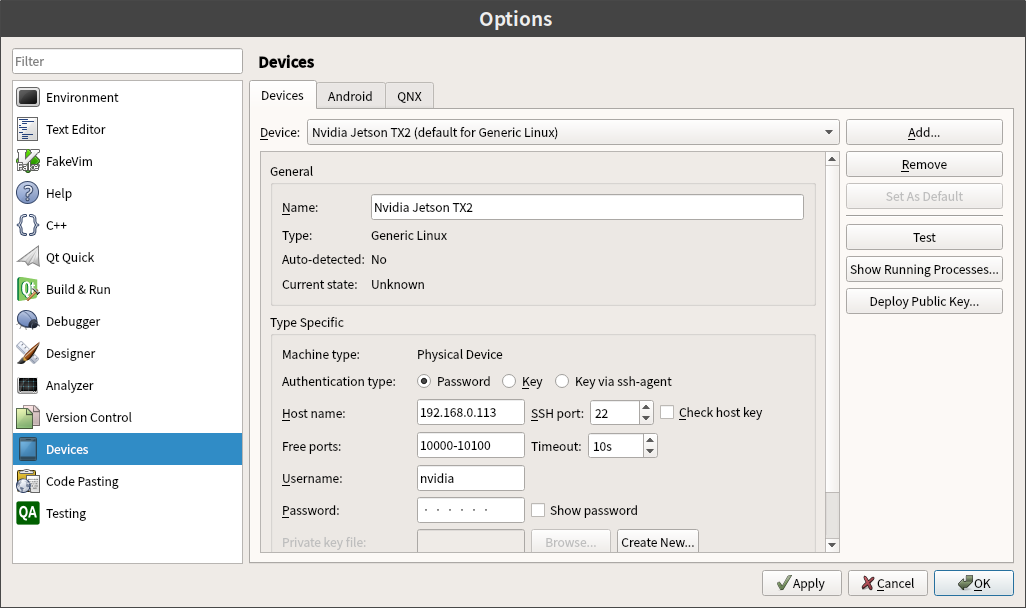Click the Add... button

(x=924, y=132)
